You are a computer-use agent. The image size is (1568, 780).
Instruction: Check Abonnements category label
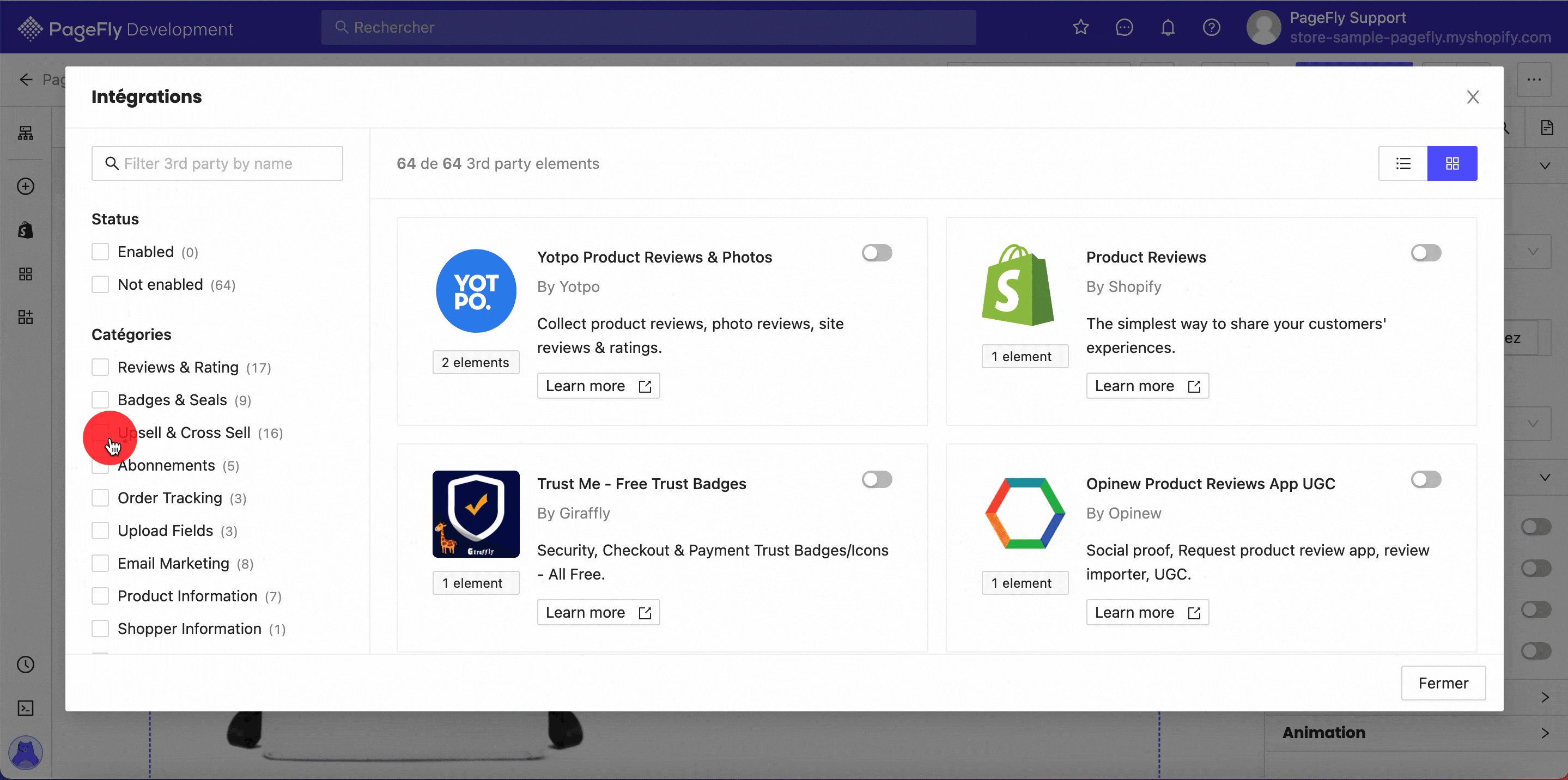tap(166, 466)
